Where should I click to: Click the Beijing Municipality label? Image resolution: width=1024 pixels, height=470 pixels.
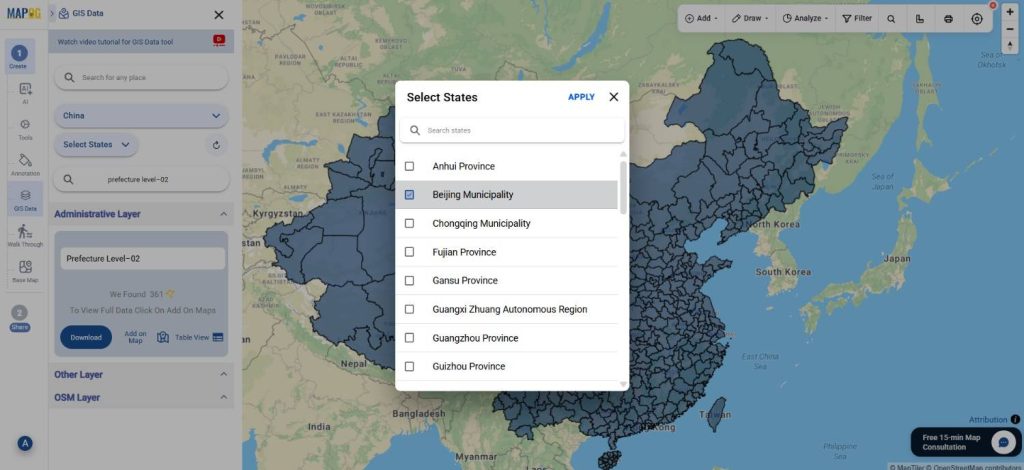(x=473, y=195)
